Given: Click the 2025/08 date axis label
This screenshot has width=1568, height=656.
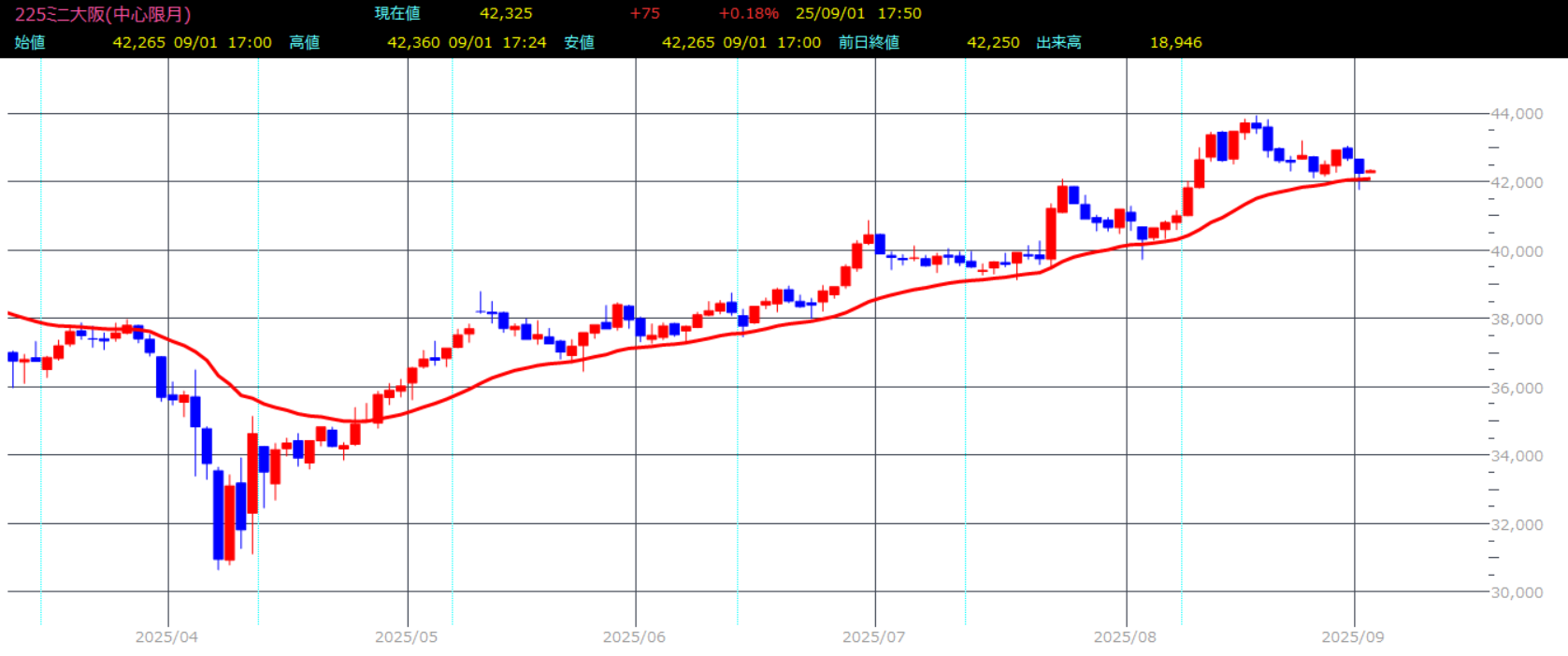Looking at the screenshot, I should tap(1125, 637).
